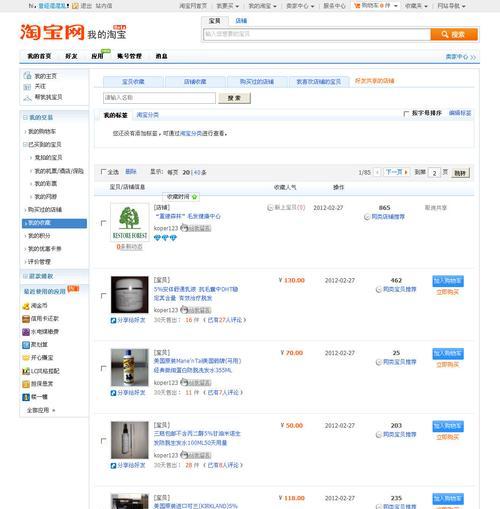Open 好友 in the main navigation

(x=71, y=56)
